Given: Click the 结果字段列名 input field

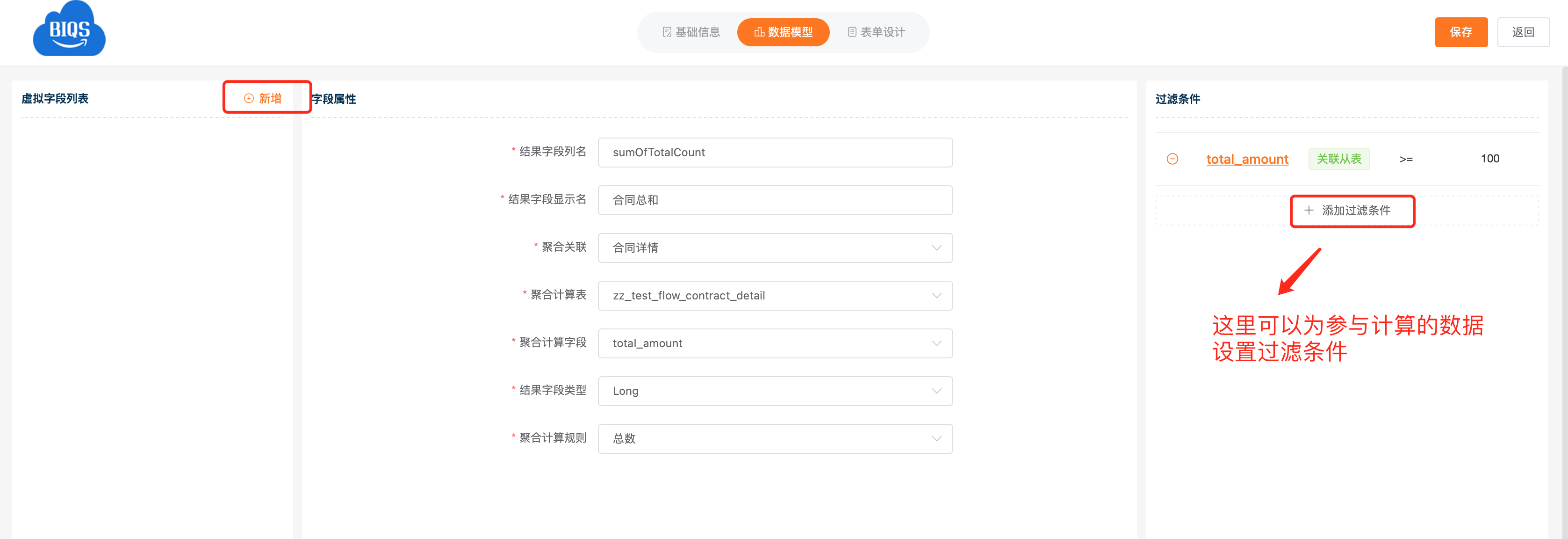Looking at the screenshot, I should coord(775,152).
